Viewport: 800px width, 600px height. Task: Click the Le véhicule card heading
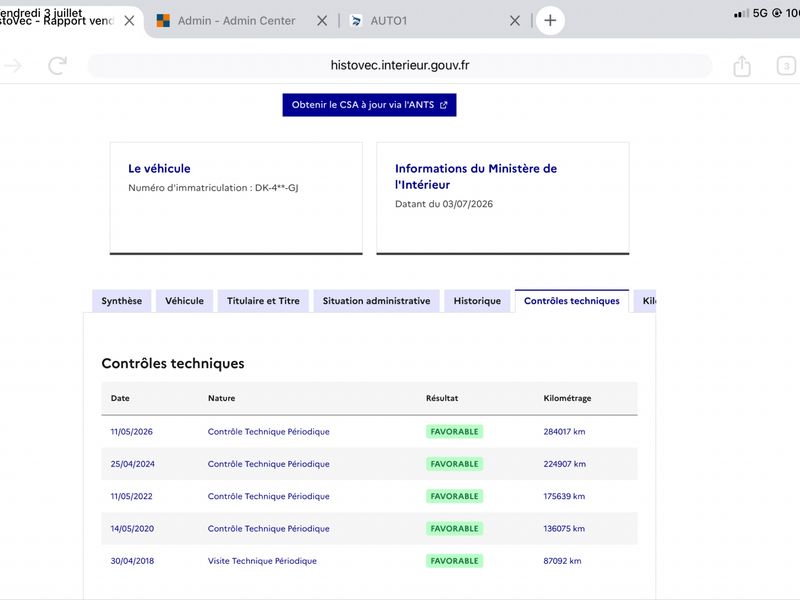click(159, 168)
